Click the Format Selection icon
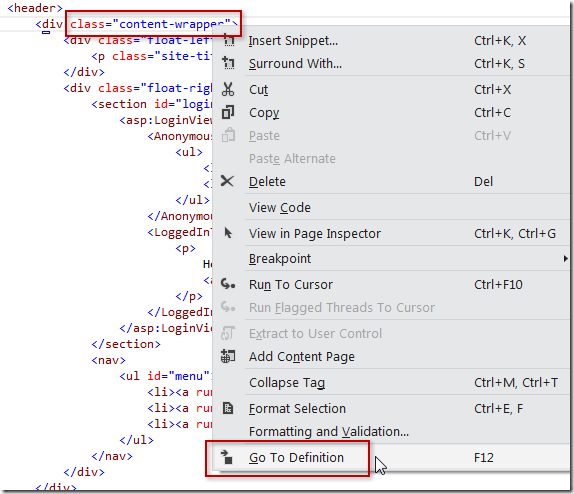The image size is (574, 494). pos(228,408)
